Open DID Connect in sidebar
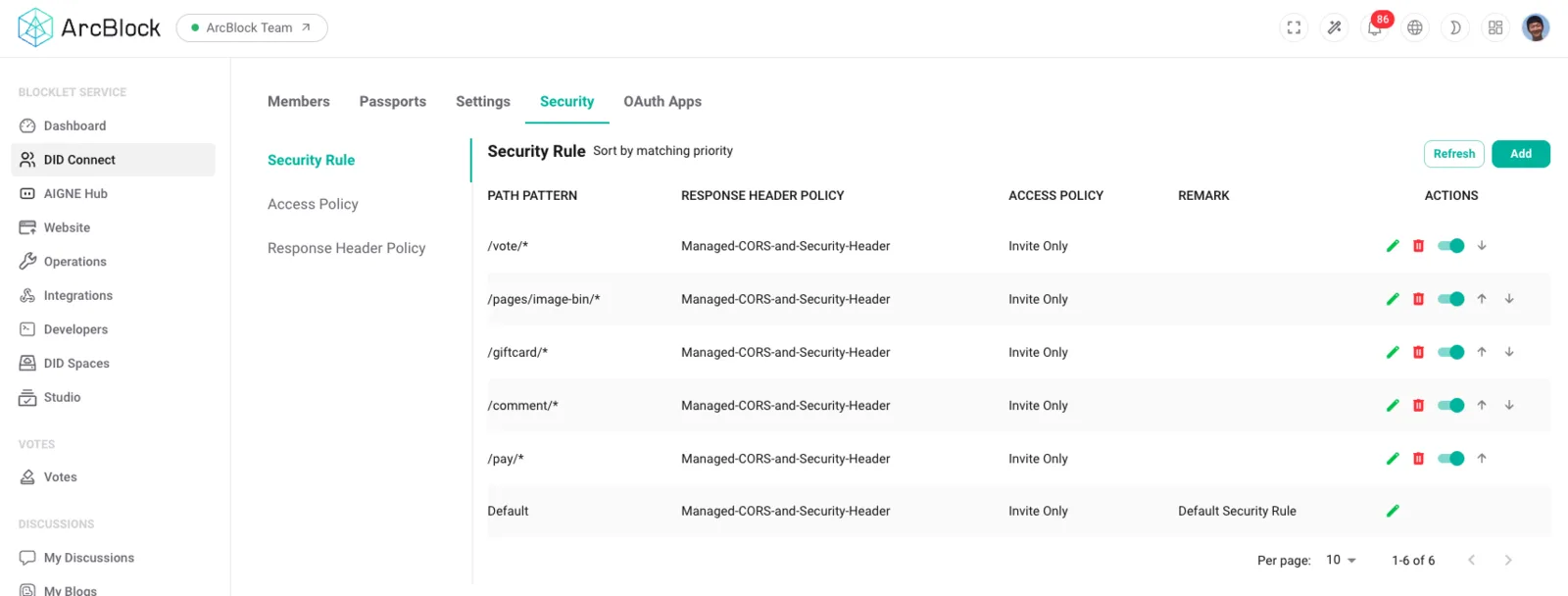1568x596 pixels. 113,160
